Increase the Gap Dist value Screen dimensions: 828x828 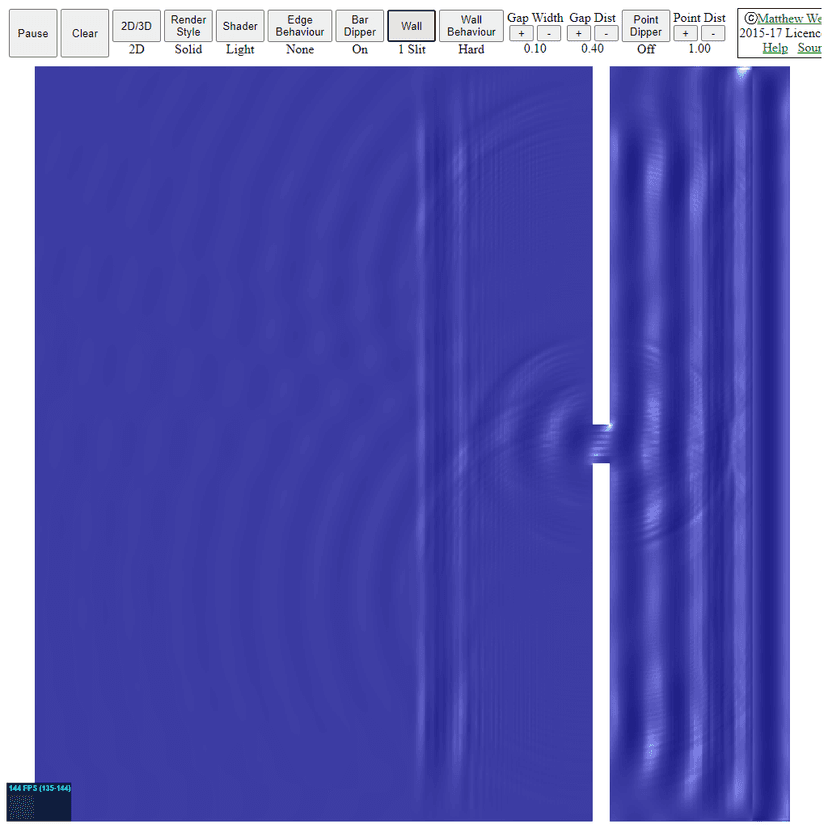pos(578,32)
